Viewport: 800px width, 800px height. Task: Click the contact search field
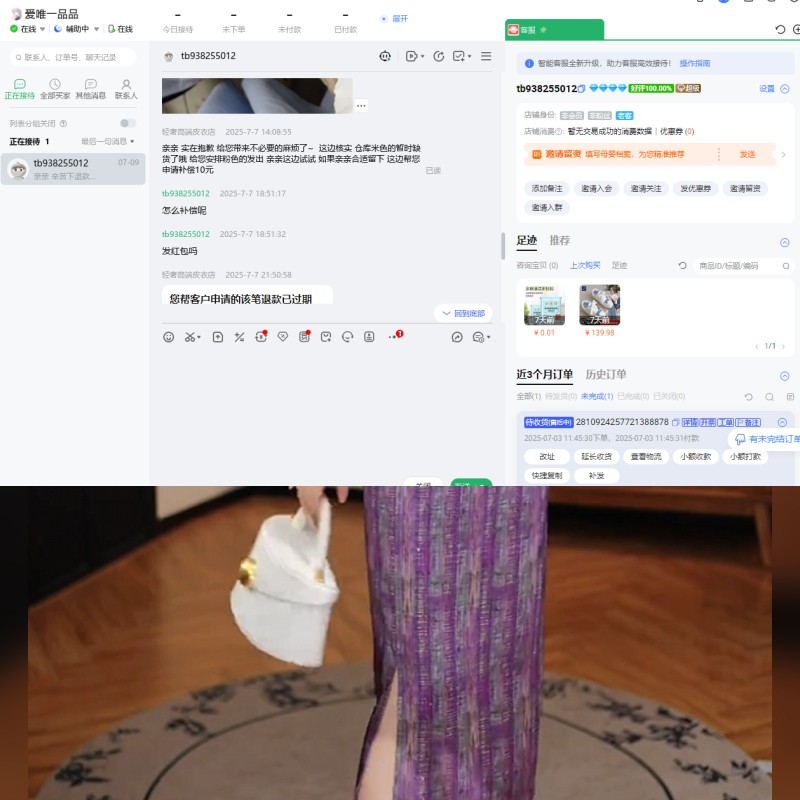click(73, 57)
